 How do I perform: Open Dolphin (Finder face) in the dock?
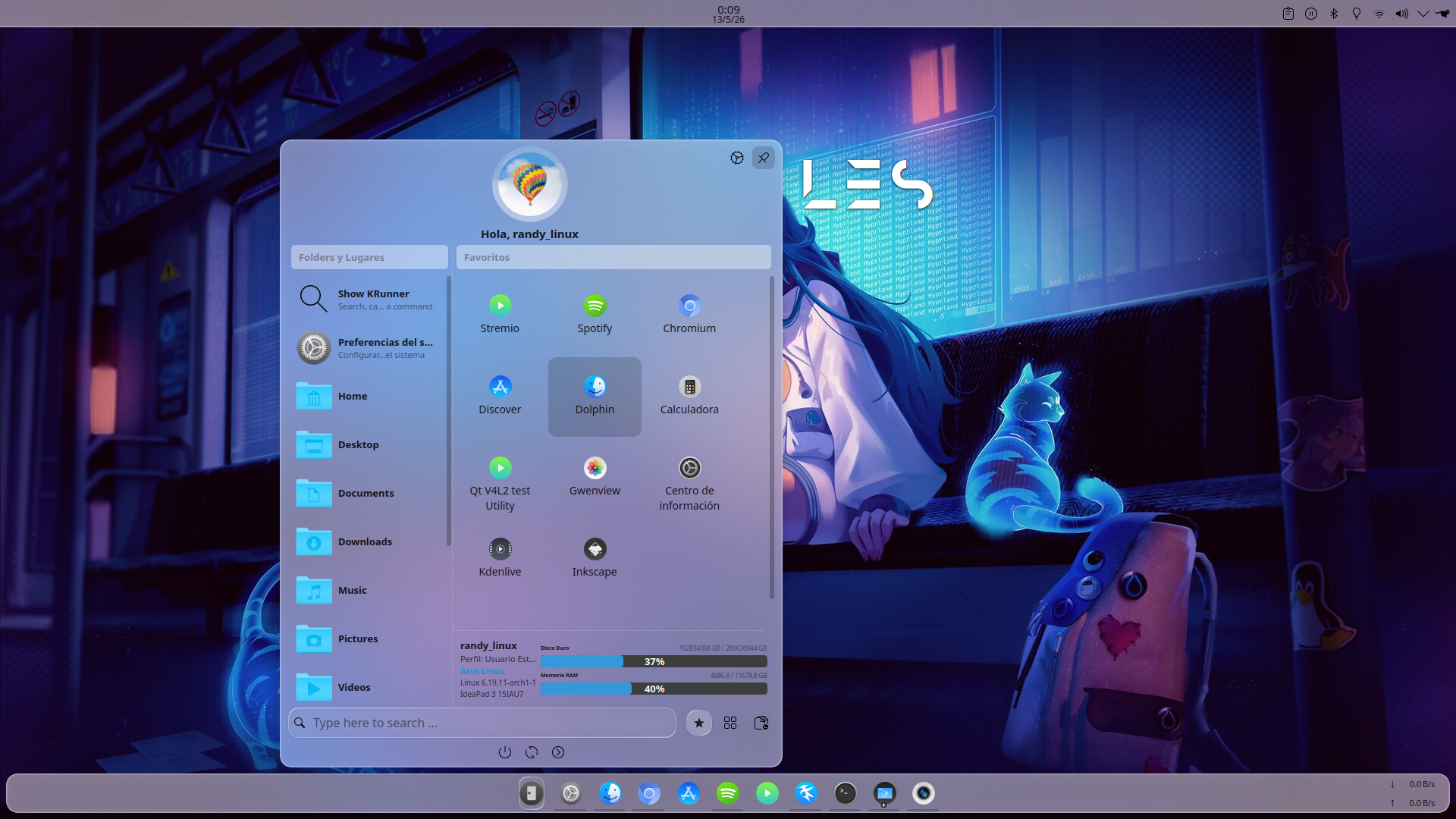tap(610, 793)
